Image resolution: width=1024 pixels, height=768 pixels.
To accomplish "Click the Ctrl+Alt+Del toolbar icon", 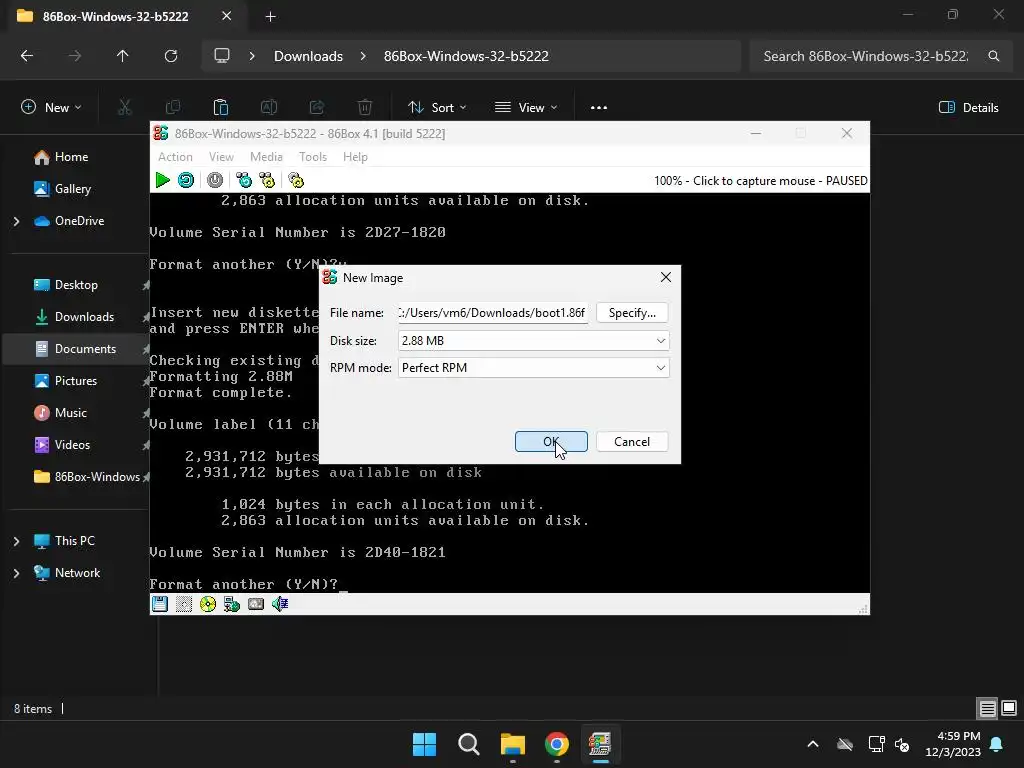I will (244, 180).
